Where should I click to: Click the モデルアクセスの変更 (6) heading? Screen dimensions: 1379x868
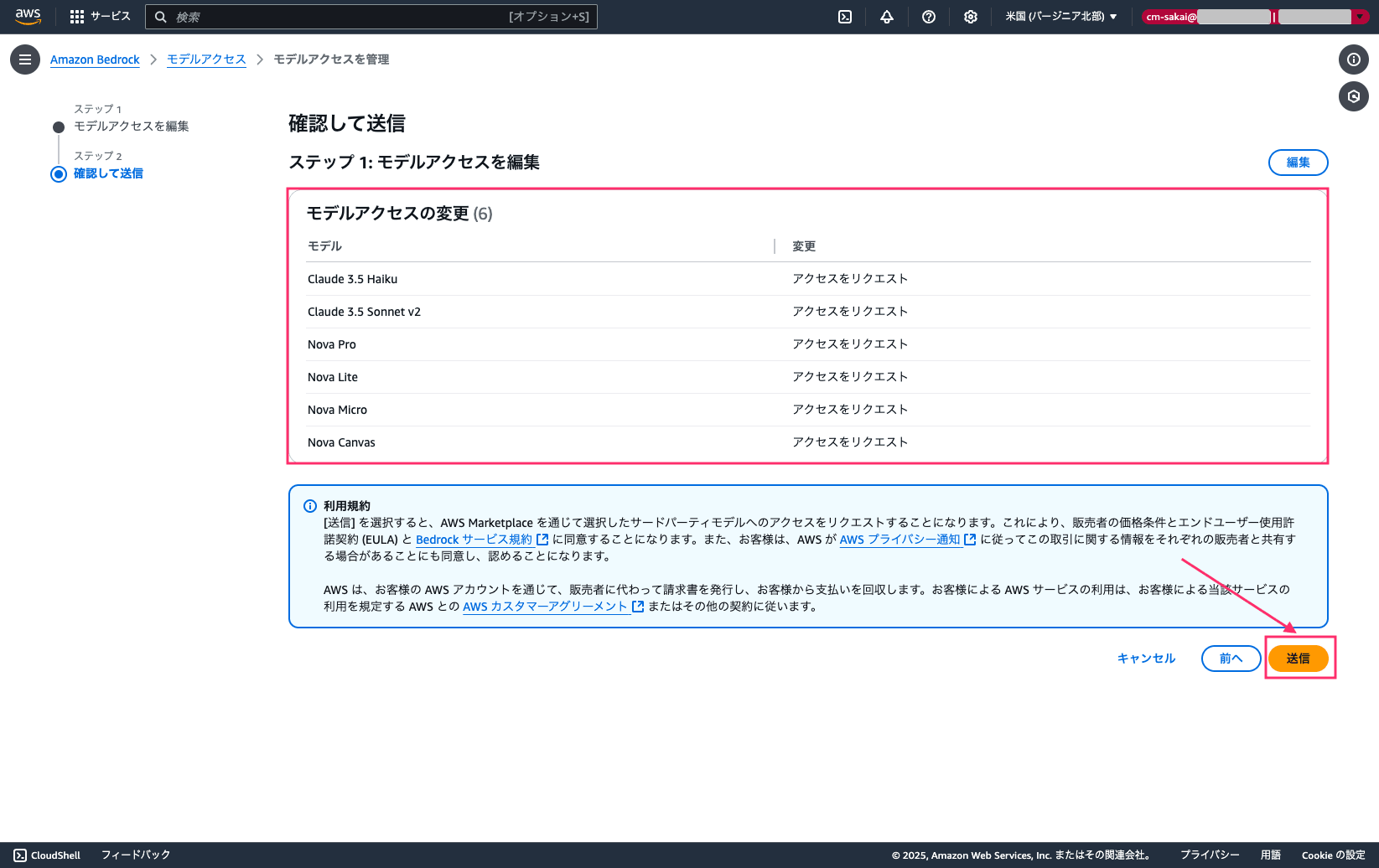coord(400,214)
